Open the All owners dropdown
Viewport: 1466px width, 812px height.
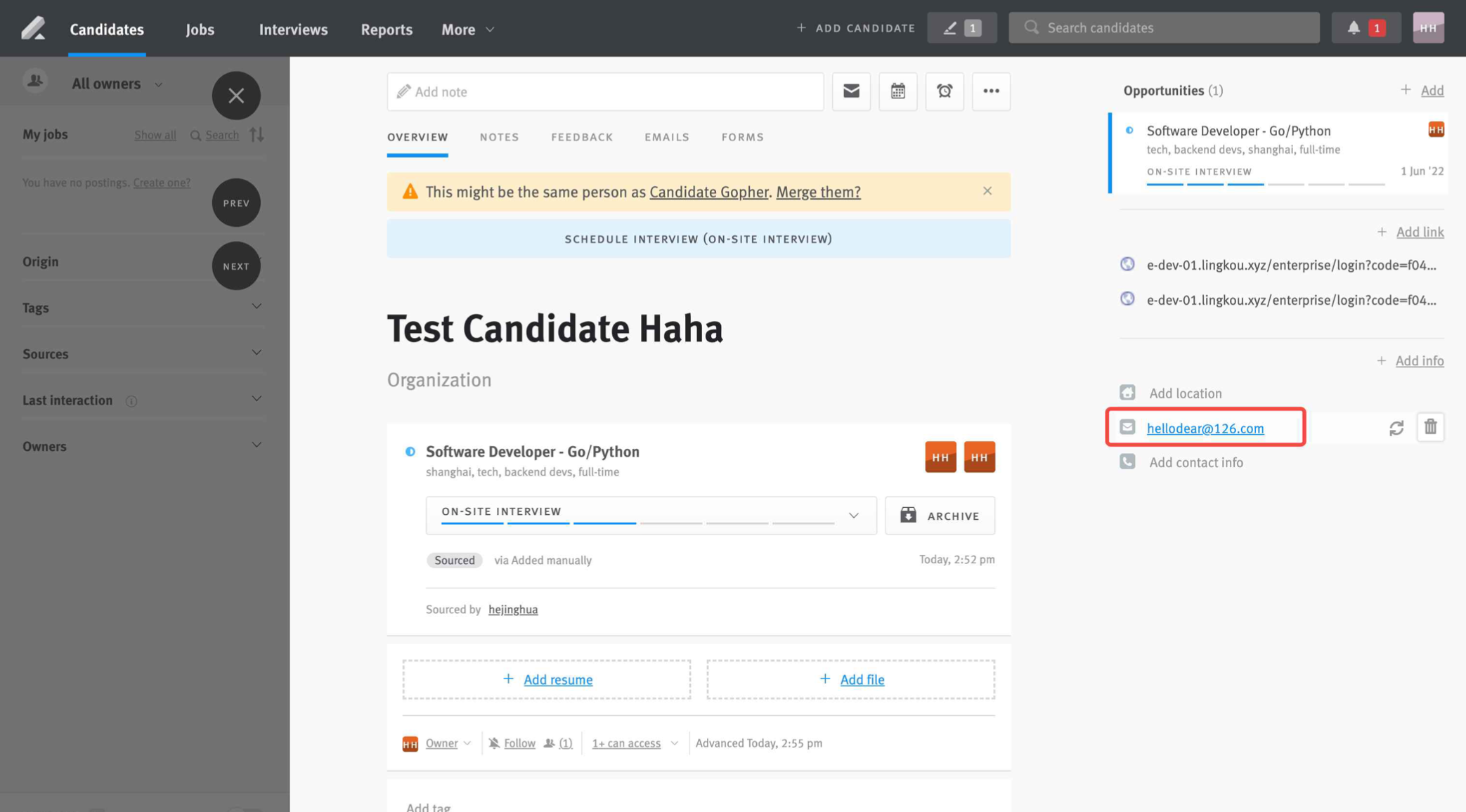117,84
